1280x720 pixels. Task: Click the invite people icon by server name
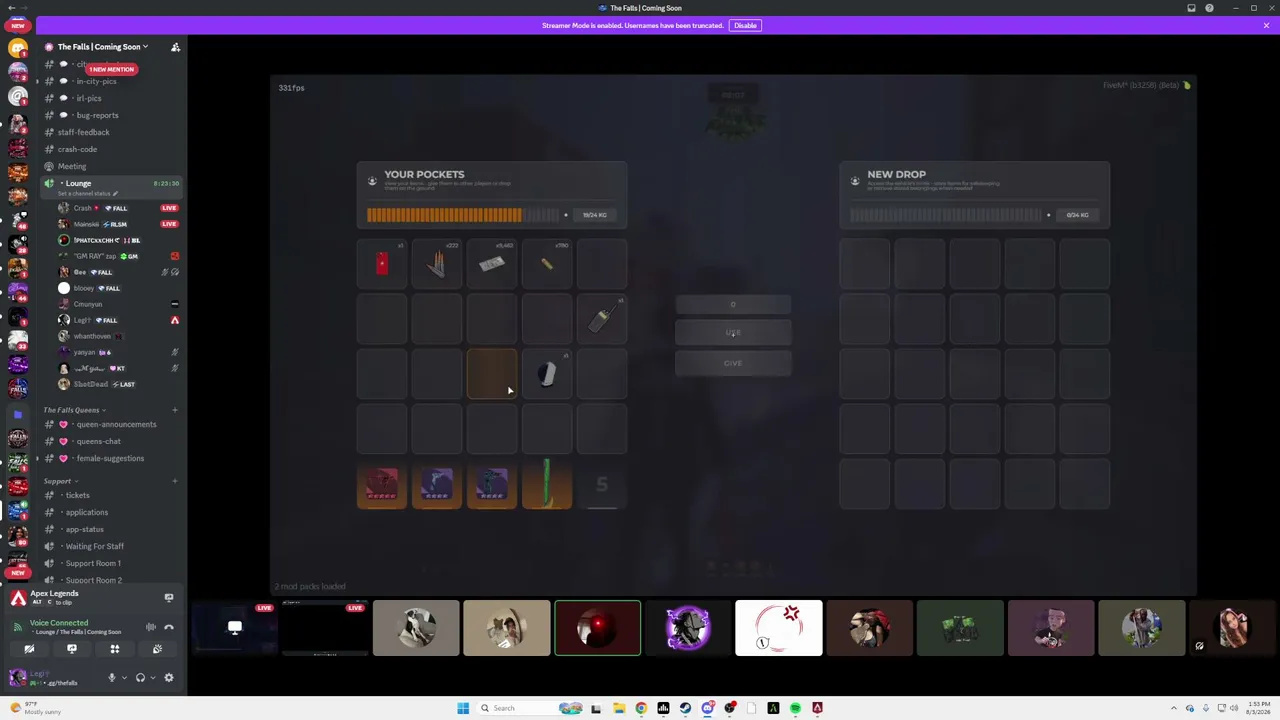[175, 47]
